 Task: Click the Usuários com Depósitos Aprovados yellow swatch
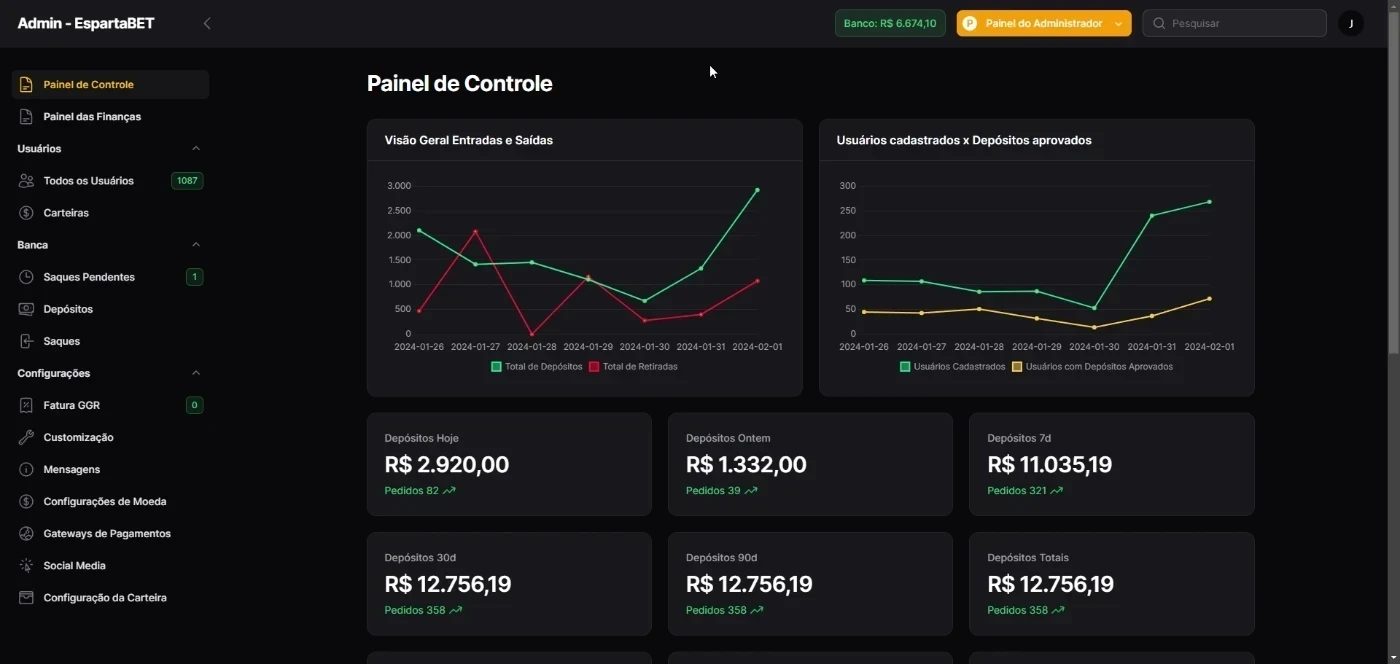(x=1018, y=367)
